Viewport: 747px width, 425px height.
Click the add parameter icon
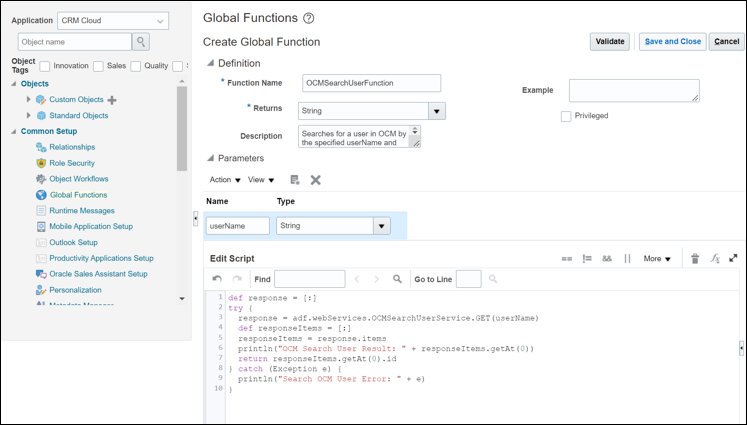[x=295, y=180]
